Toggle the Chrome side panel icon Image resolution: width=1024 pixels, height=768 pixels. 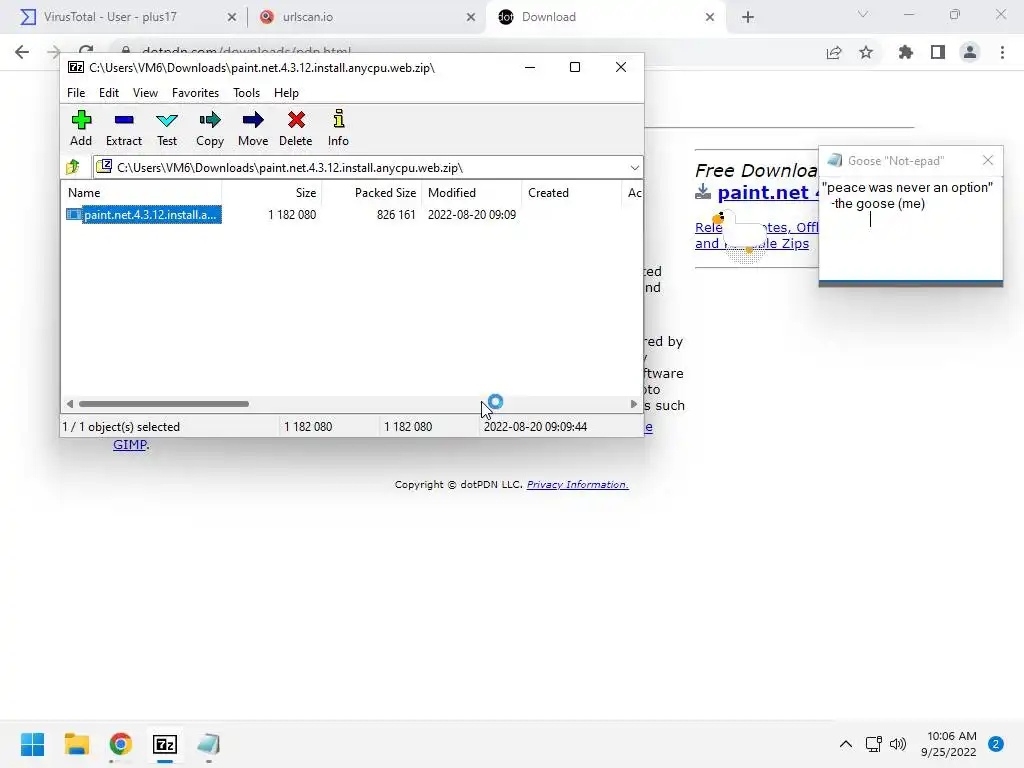[x=938, y=52]
